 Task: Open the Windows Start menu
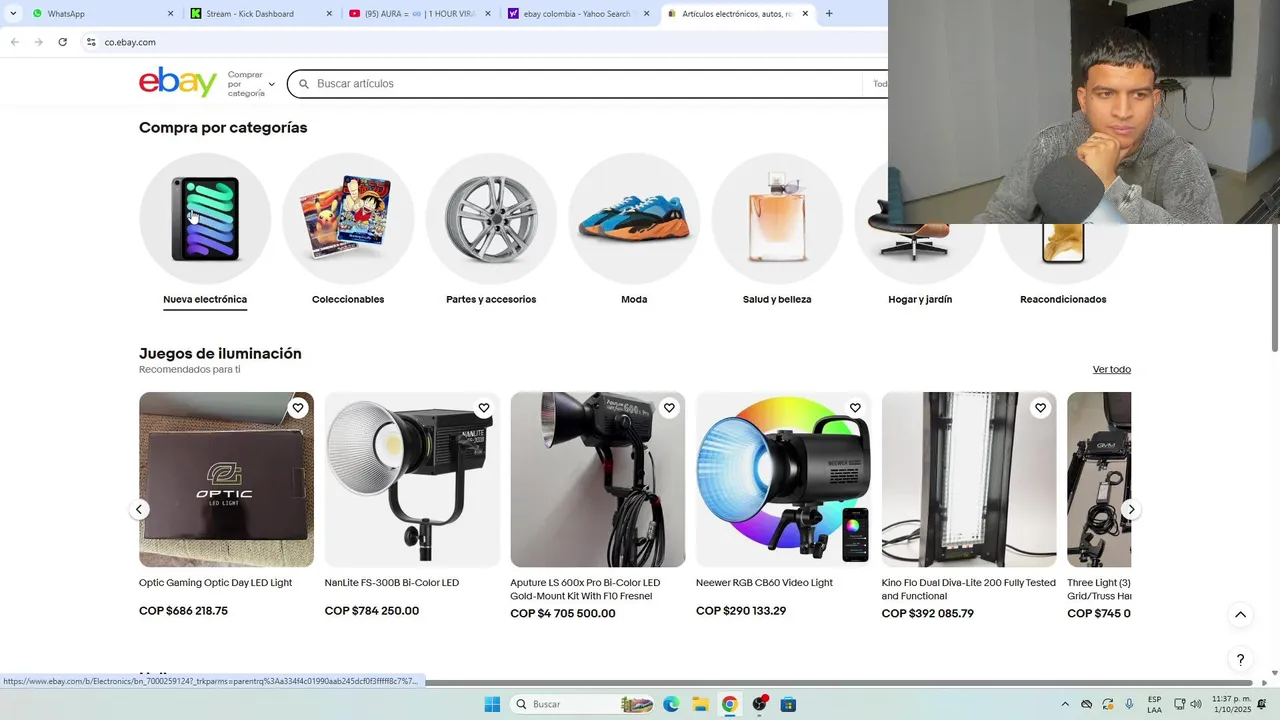(492, 704)
